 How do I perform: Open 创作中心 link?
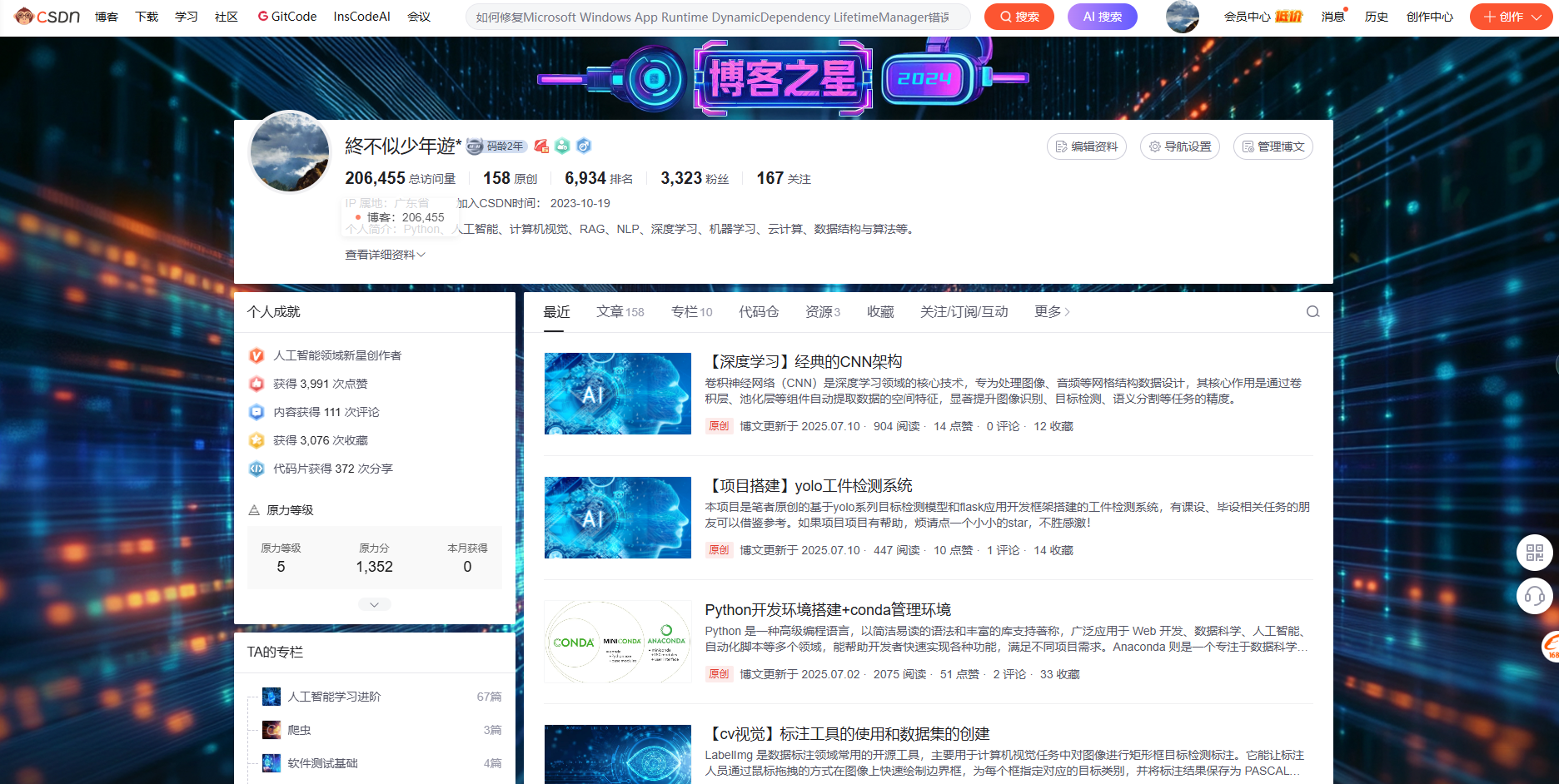coord(1430,17)
